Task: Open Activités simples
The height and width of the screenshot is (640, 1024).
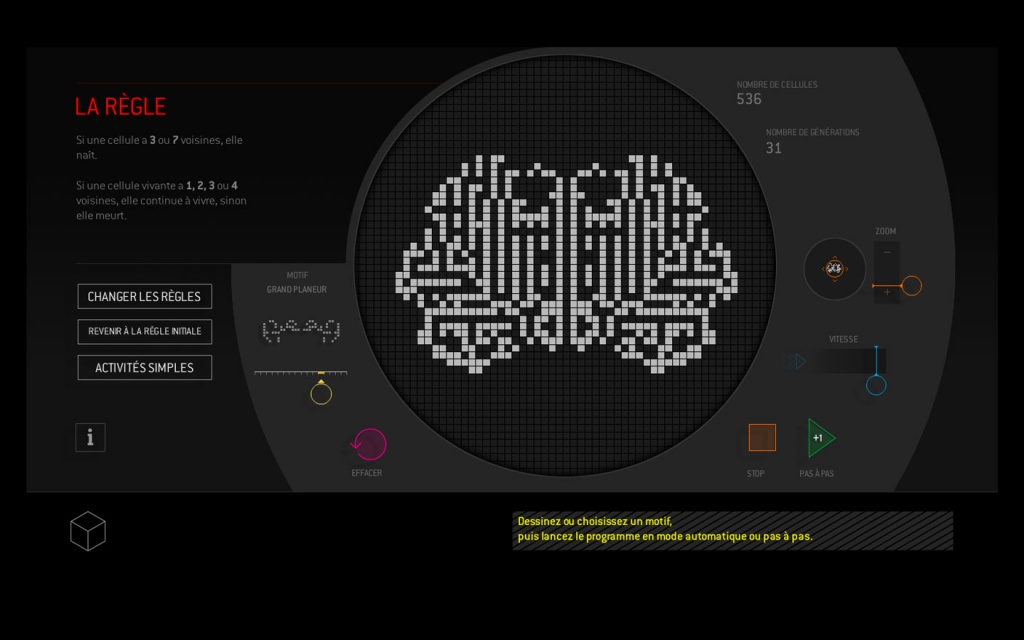Action: pyautogui.click(x=144, y=367)
